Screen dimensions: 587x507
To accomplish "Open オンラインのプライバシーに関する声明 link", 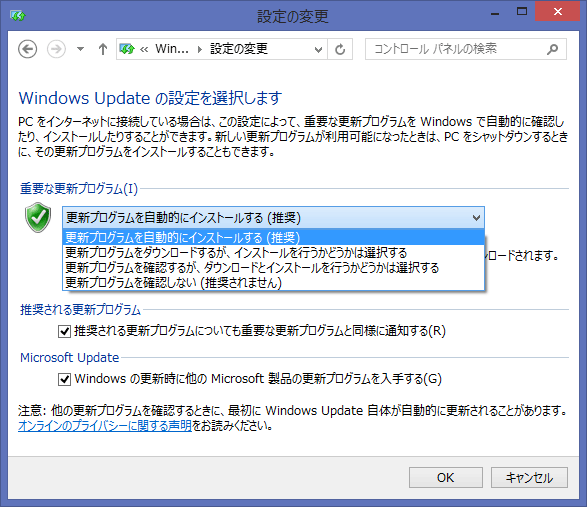I will point(105,426).
